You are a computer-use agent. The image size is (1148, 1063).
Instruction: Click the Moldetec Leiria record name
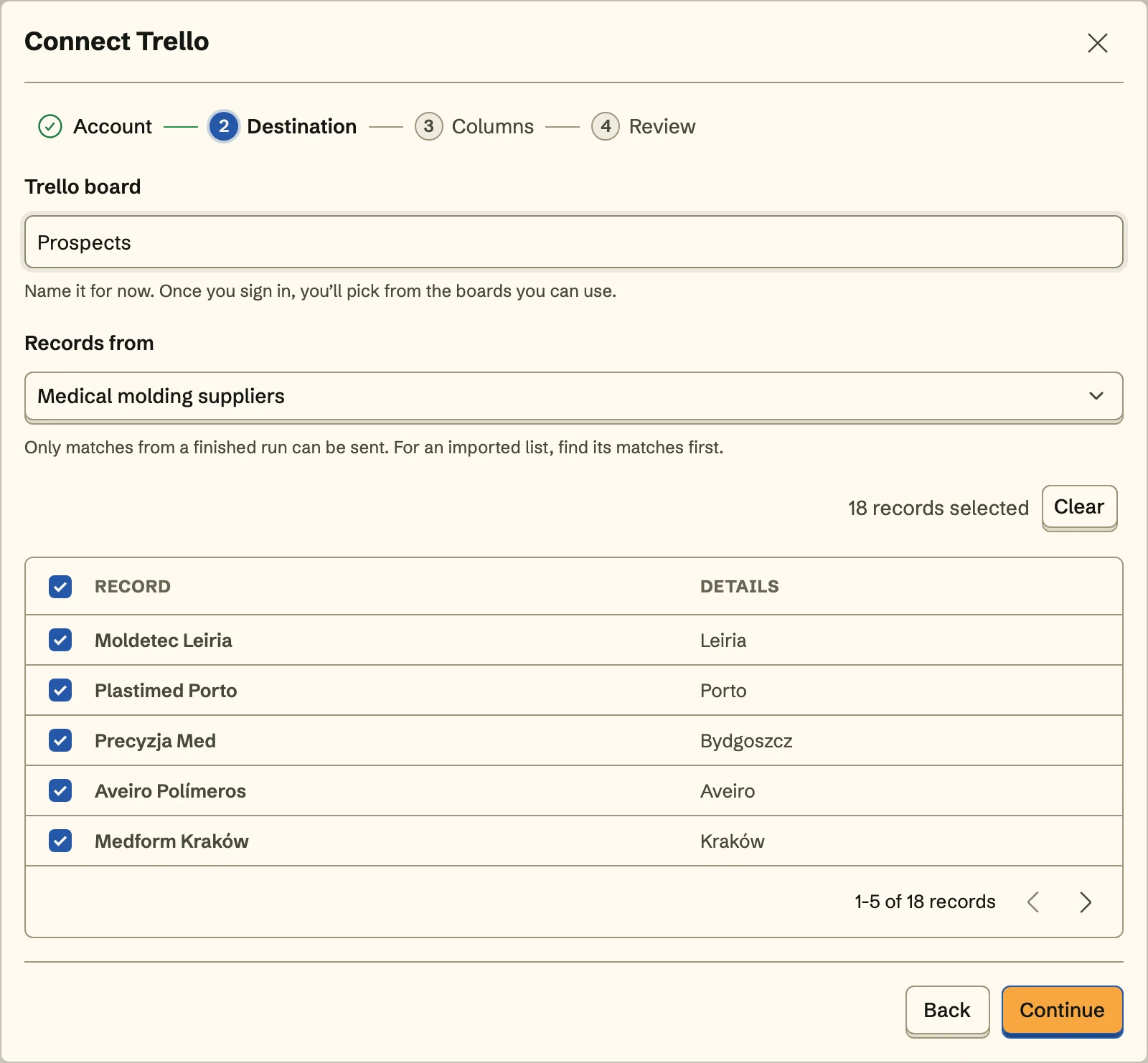point(164,640)
